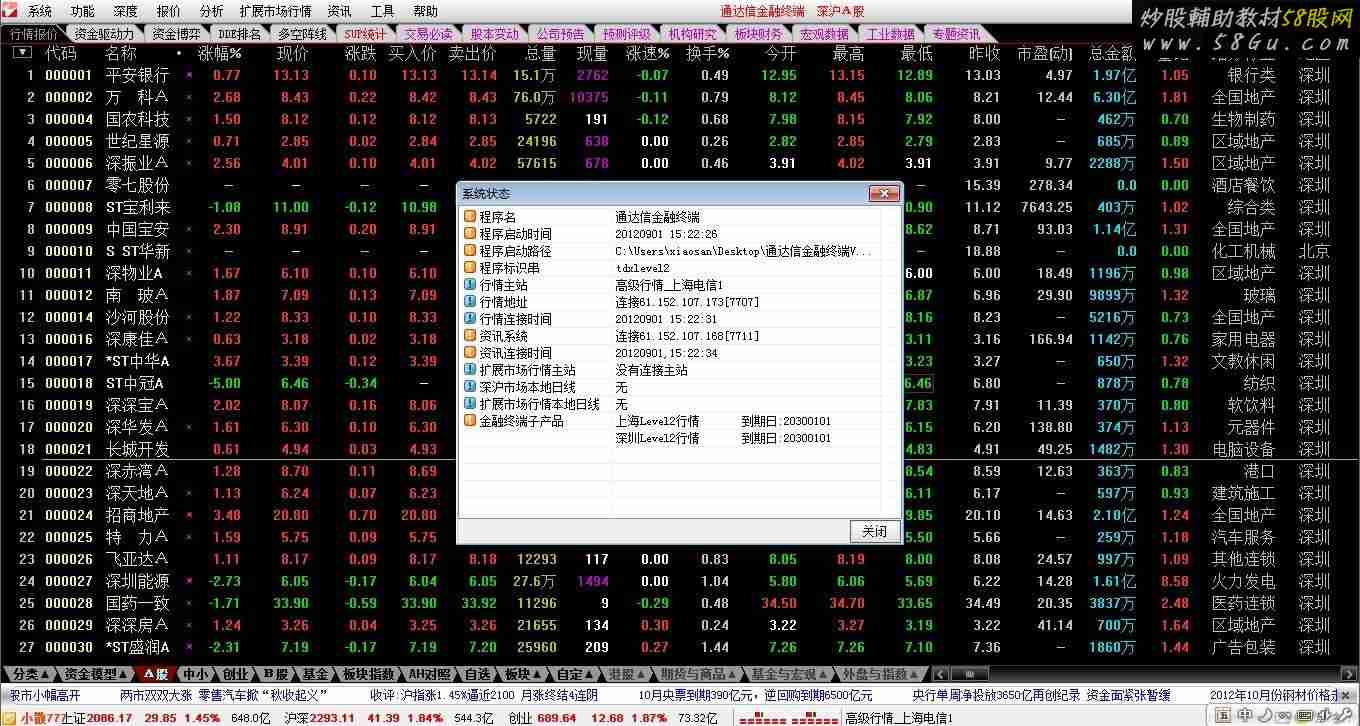Image resolution: width=1360 pixels, height=726 pixels.
Task: Click the blue icon beside 行情主站
Action: [x=470, y=285]
